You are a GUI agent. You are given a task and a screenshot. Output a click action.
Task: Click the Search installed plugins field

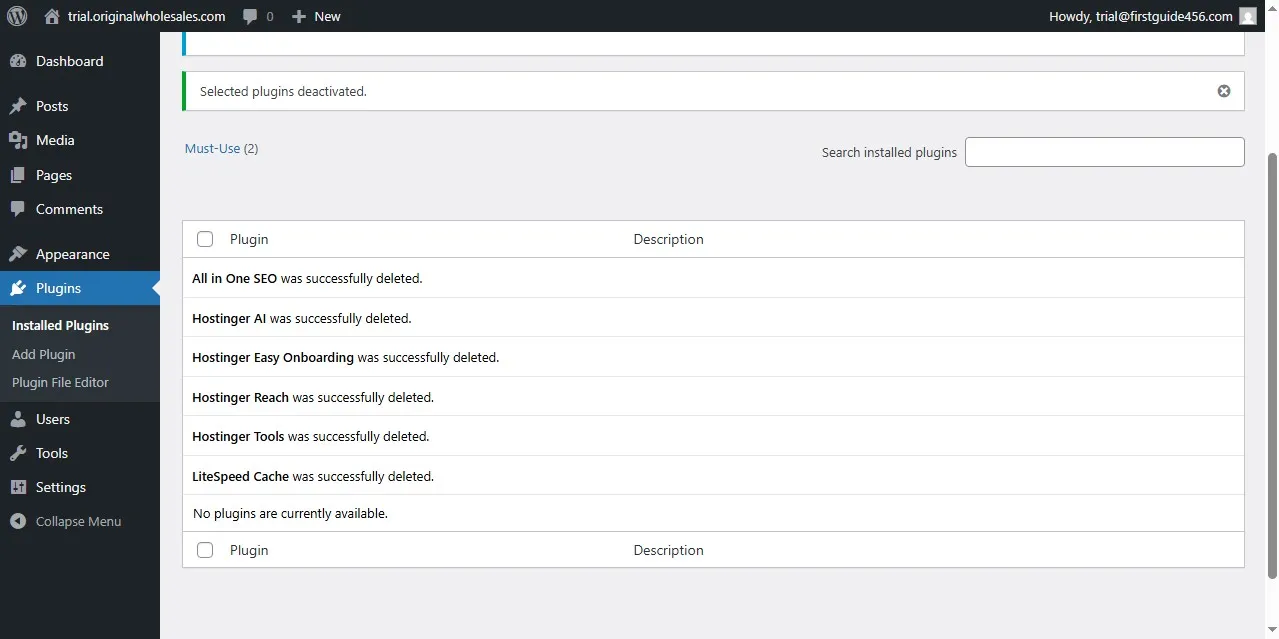tap(1104, 151)
